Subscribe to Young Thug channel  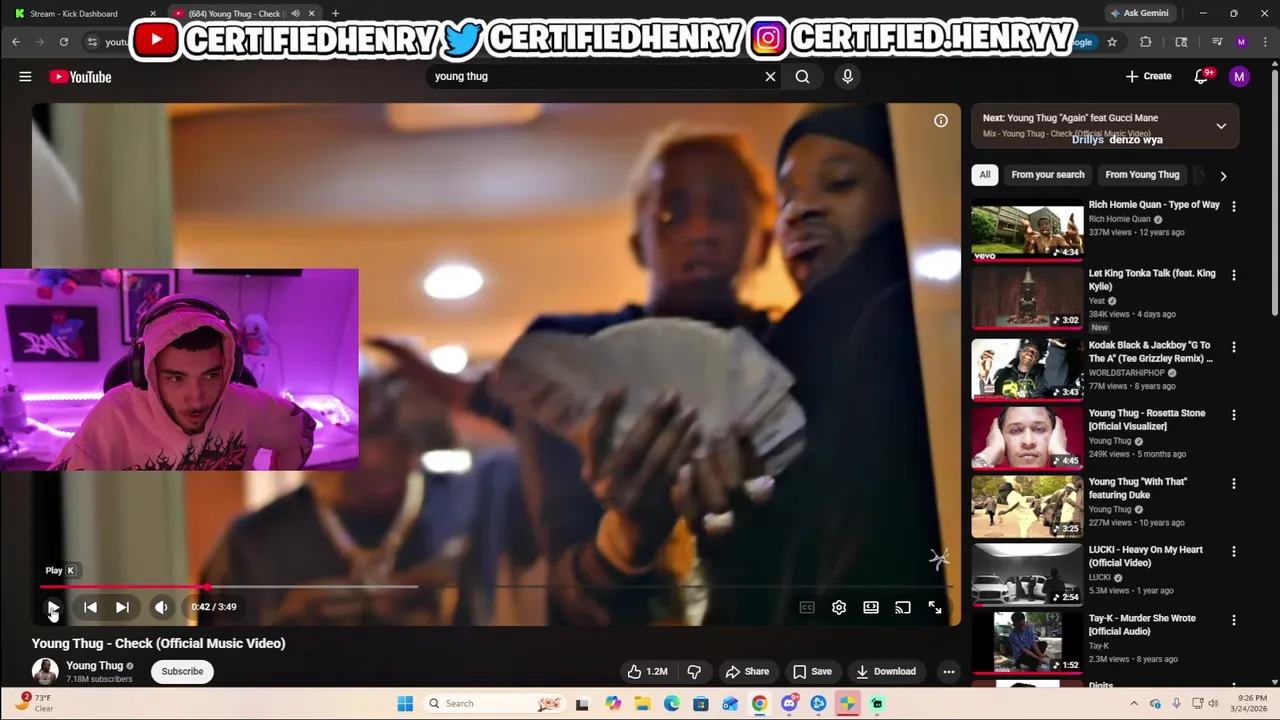coord(182,671)
